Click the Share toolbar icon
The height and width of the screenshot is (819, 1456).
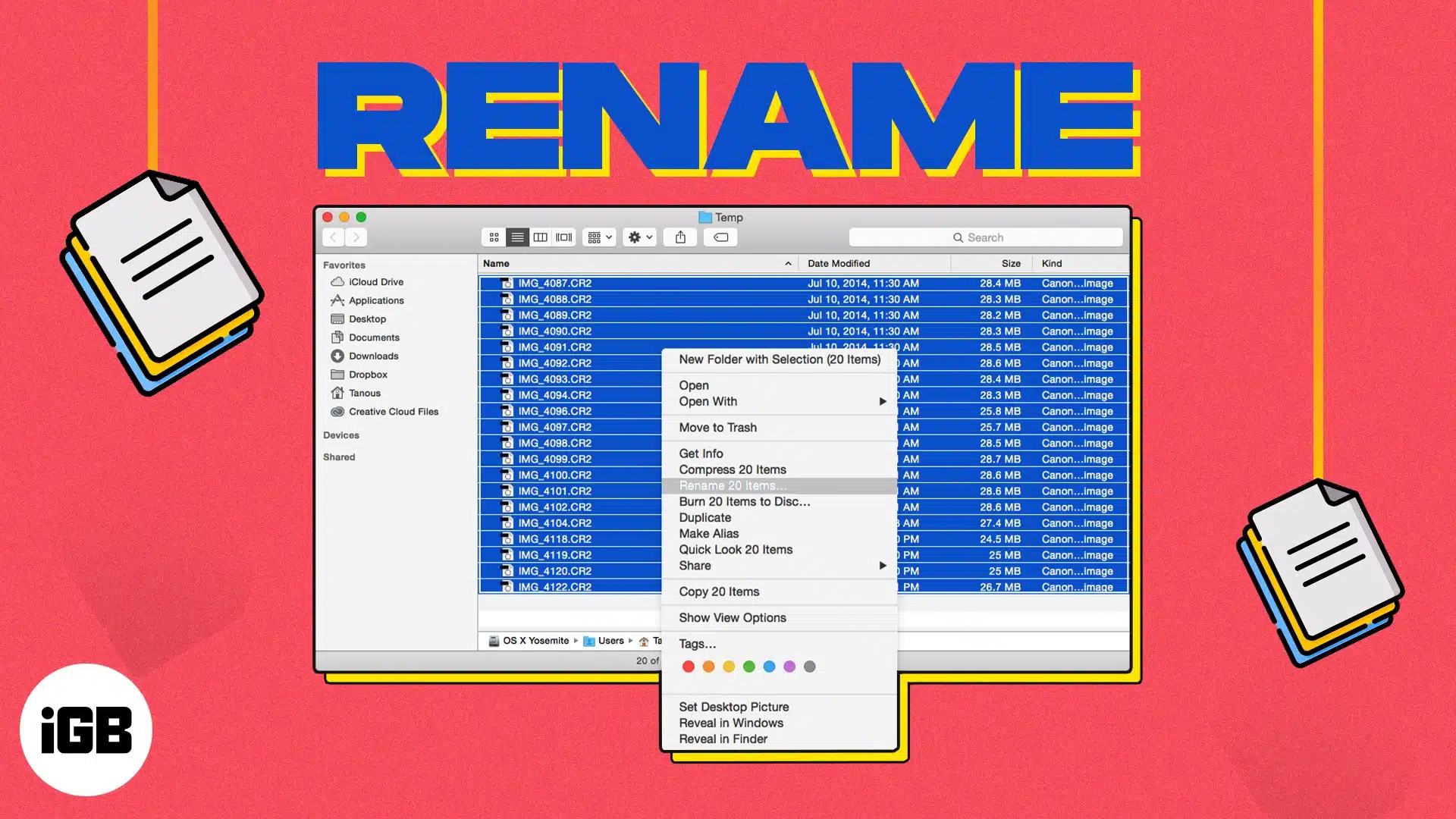[680, 237]
